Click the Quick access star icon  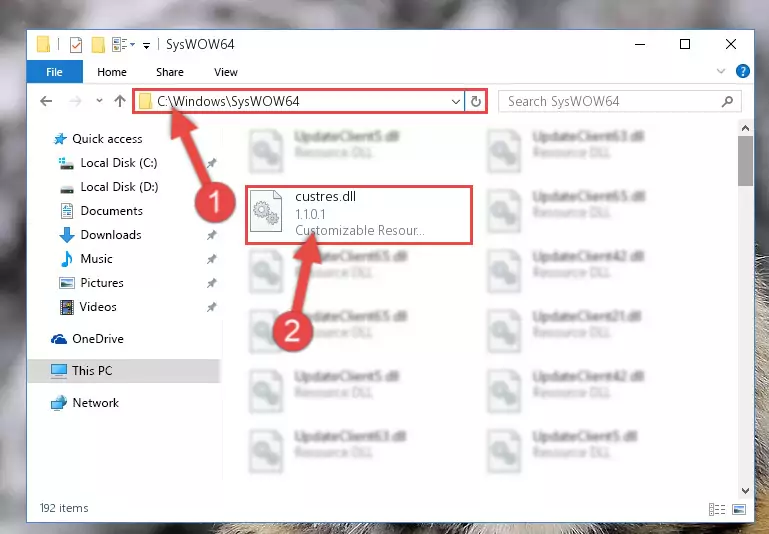point(60,139)
